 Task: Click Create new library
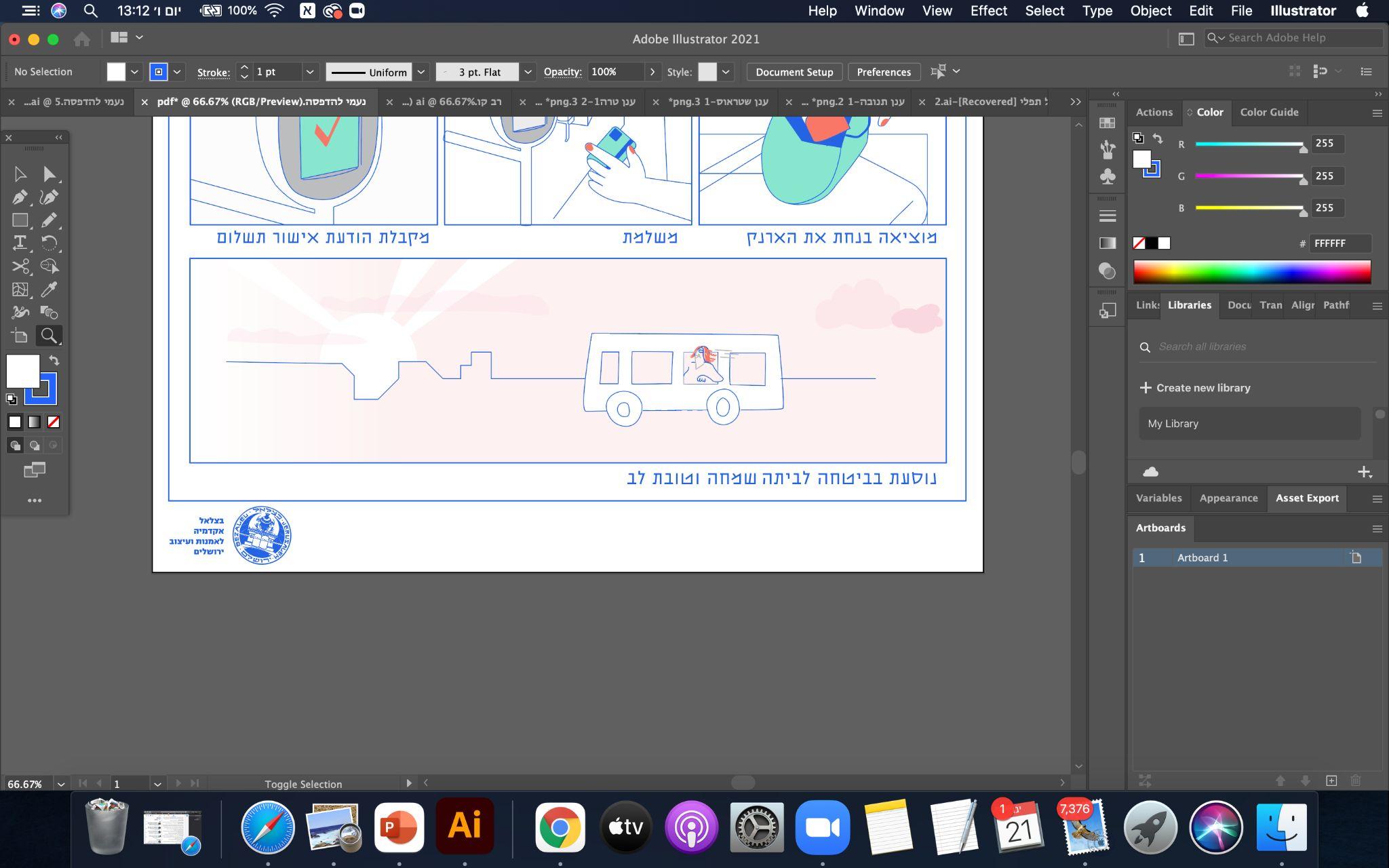pyautogui.click(x=1195, y=388)
